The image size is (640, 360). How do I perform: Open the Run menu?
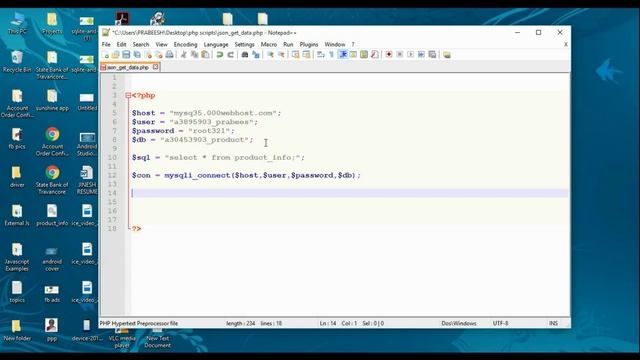point(288,44)
